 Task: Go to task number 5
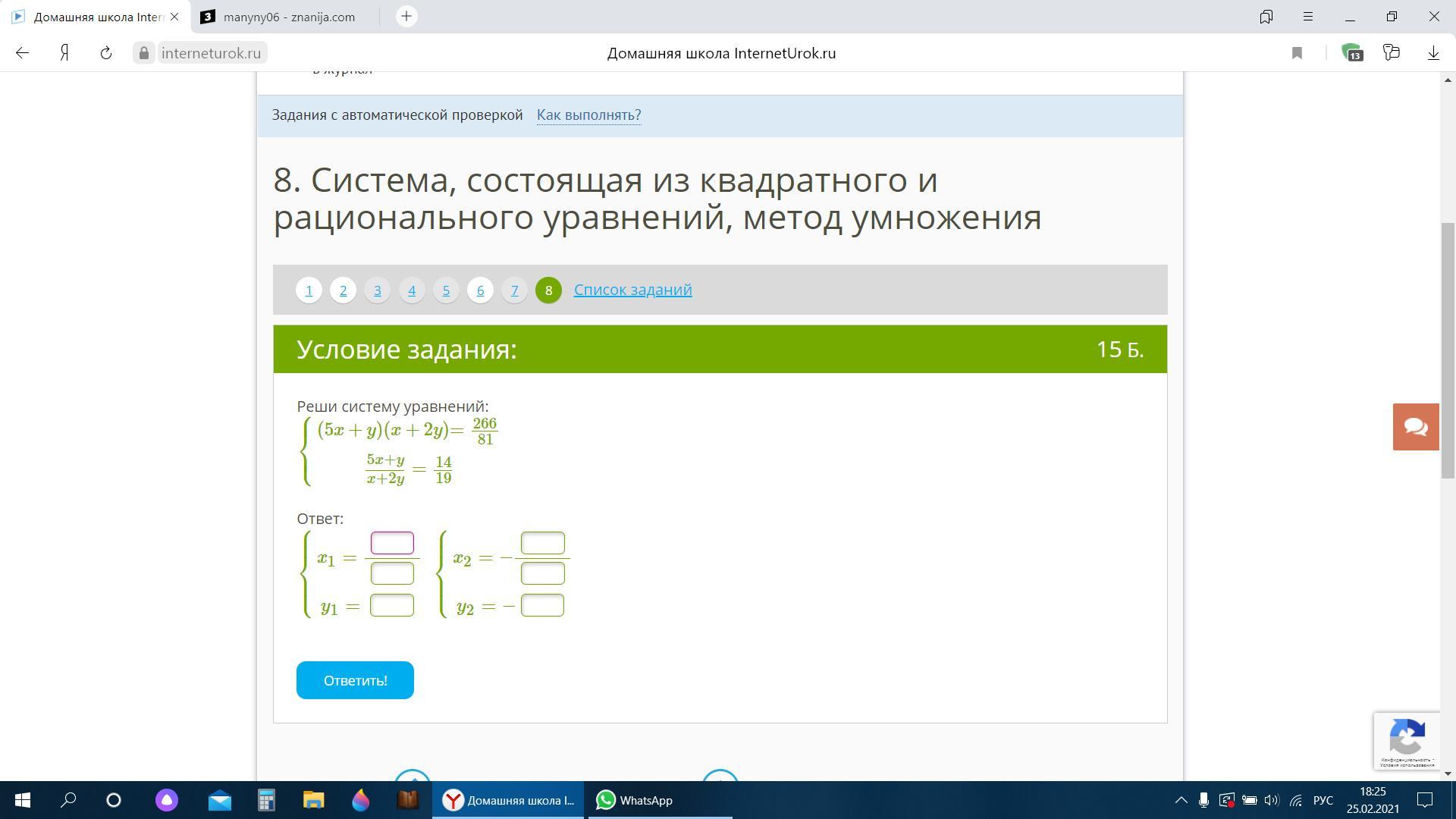pos(446,290)
